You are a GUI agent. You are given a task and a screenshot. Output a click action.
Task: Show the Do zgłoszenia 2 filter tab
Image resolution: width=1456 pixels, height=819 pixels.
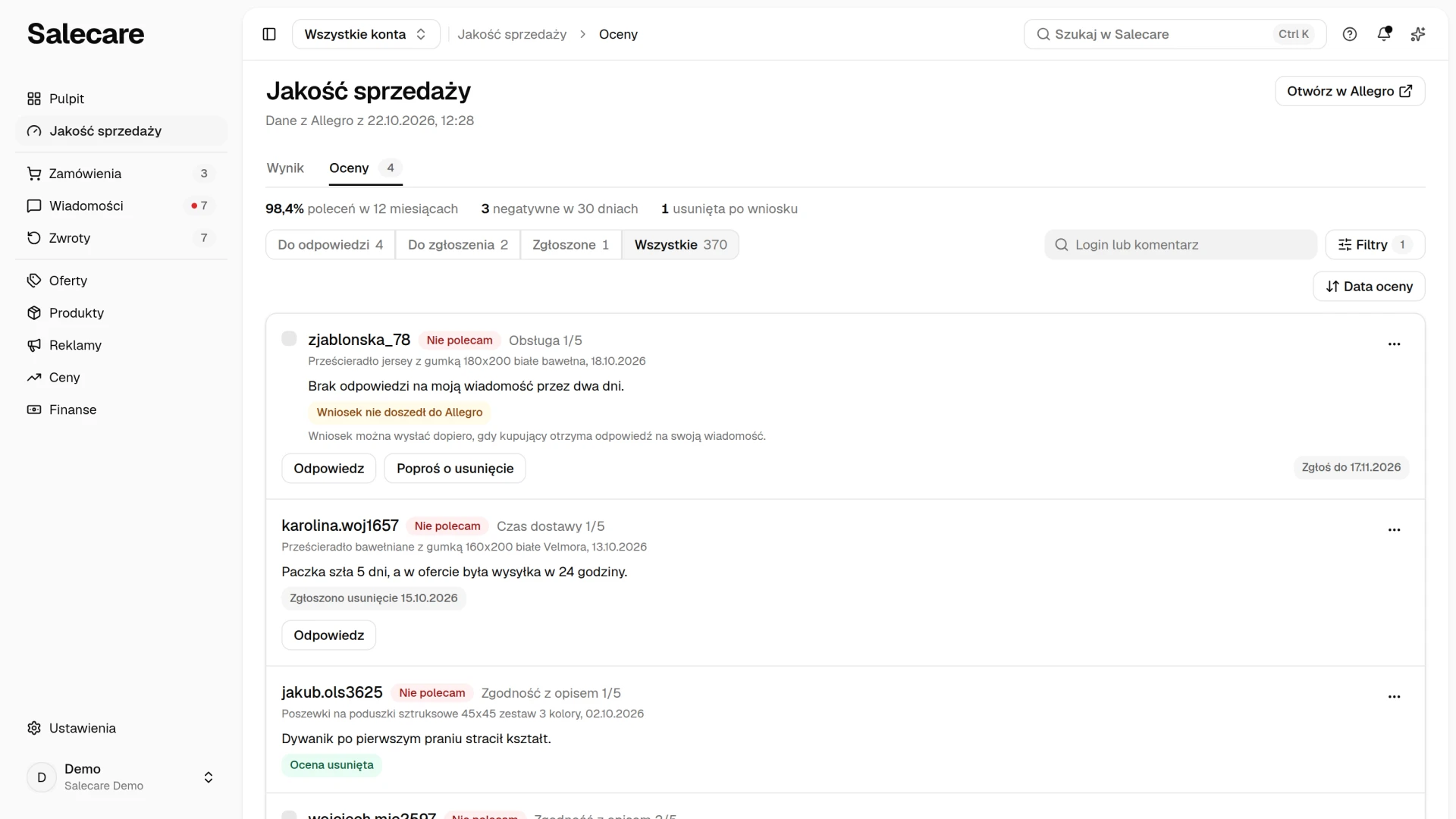click(x=458, y=245)
